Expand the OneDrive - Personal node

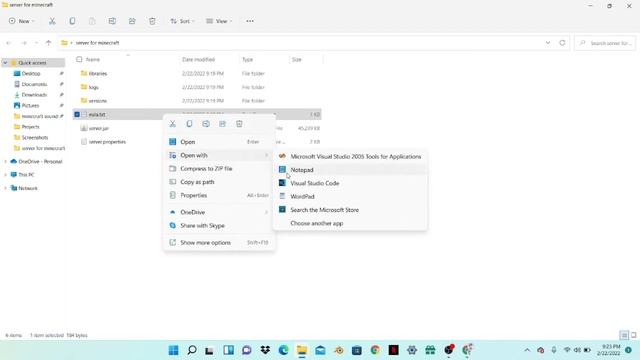point(5,162)
